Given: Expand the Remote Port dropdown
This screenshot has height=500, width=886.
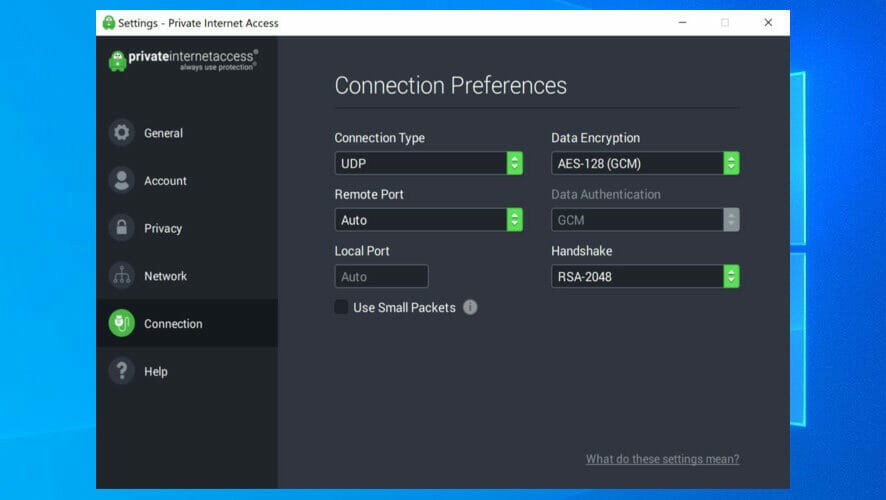Looking at the screenshot, I should click(428, 220).
